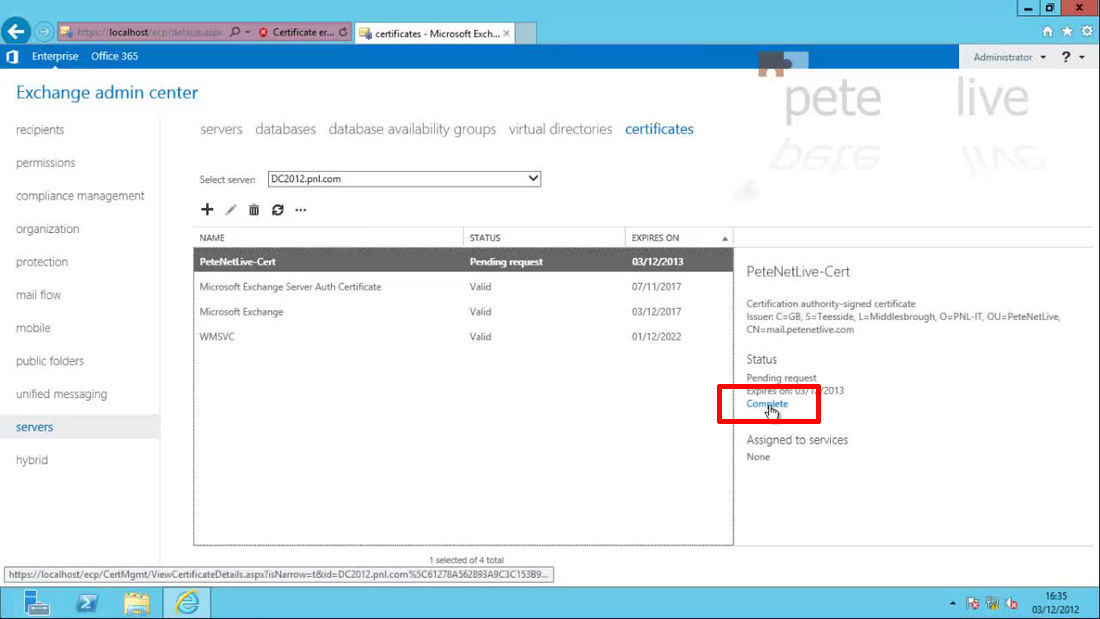Open the mobile section
Viewport: 1100px width, 619px height.
33,328
